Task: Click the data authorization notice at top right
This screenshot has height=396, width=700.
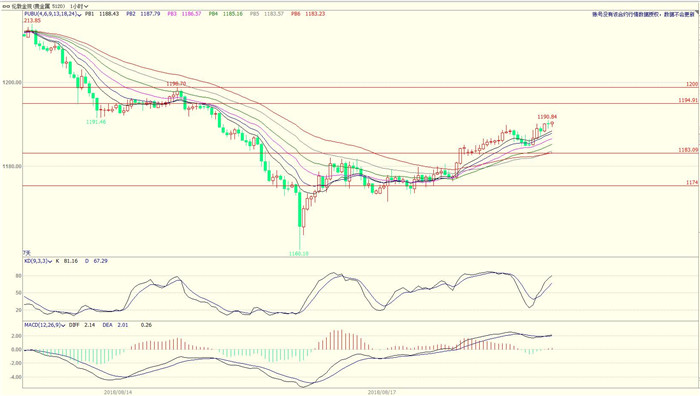Action: point(643,14)
